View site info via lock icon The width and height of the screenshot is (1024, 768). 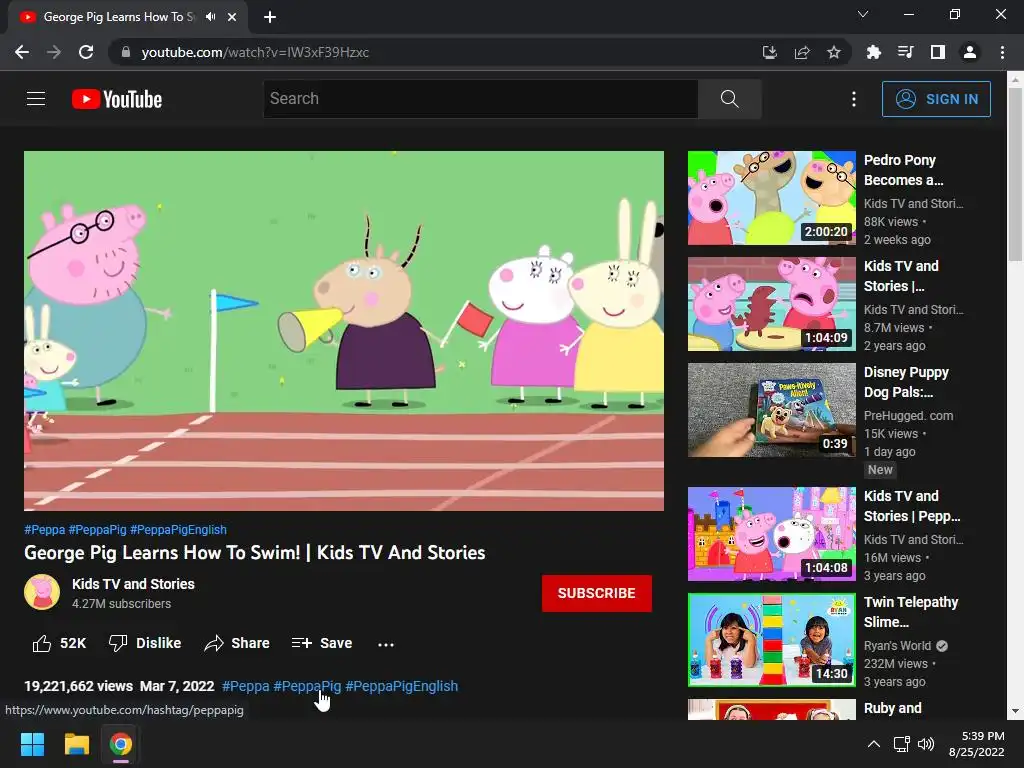coord(126,52)
